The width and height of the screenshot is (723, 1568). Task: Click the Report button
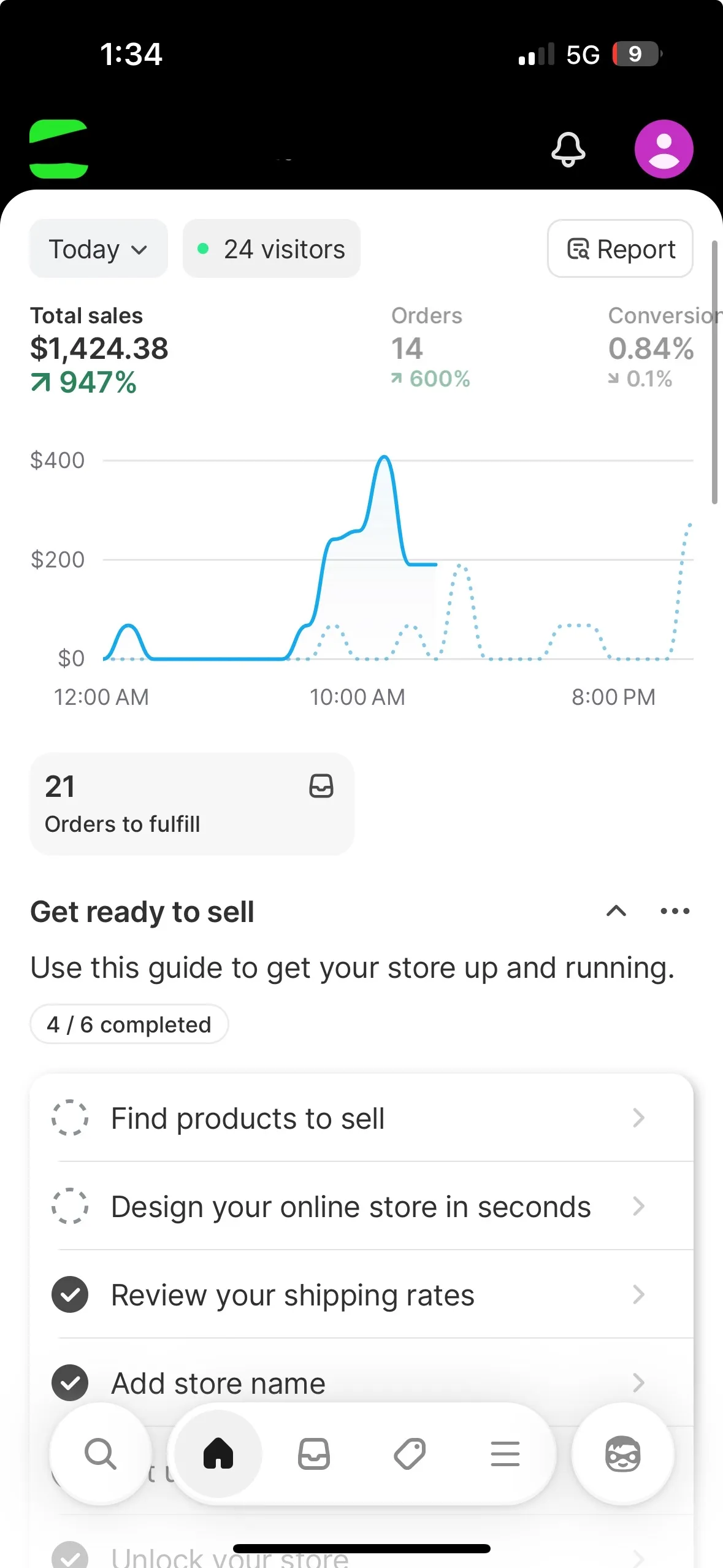pyautogui.click(x=620, y=249)
